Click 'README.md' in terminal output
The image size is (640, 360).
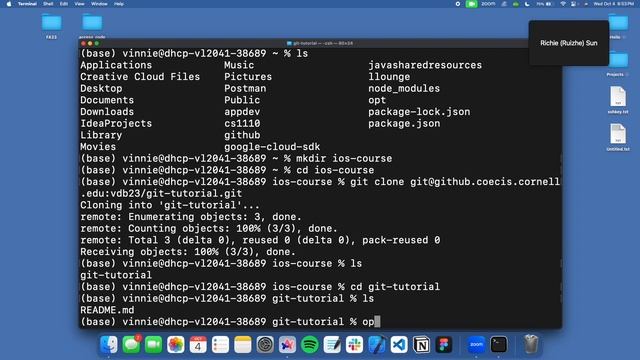(x=107, y=310)
